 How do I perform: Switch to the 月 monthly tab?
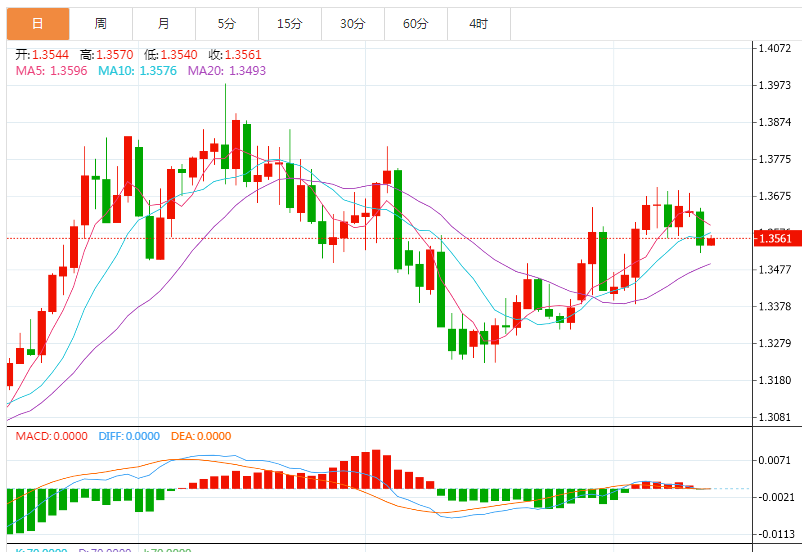pyautogui.click(x=164, y=24)
